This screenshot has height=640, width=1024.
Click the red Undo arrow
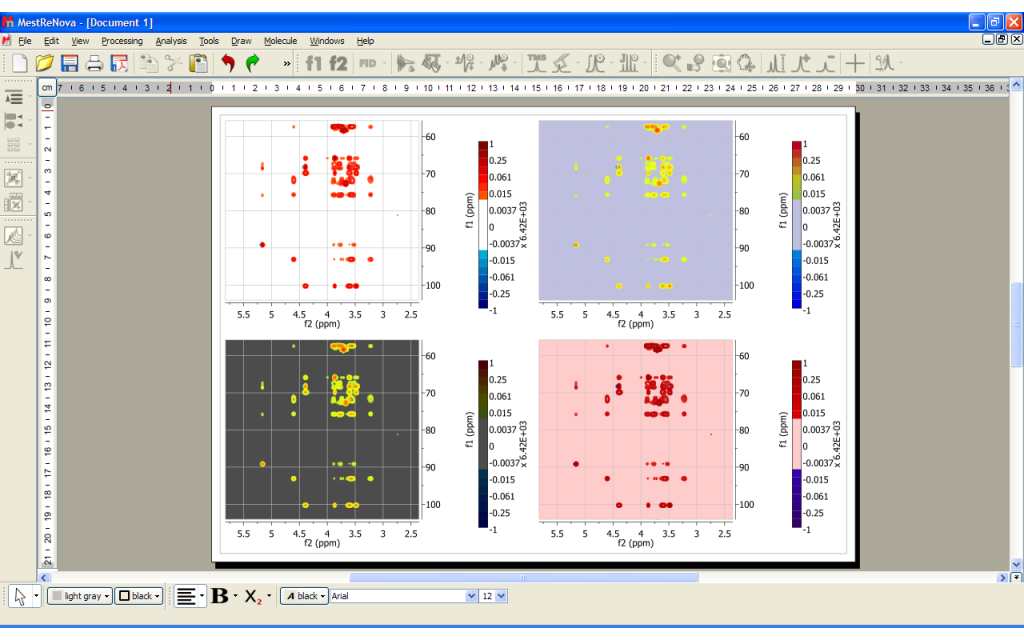pyautogui.click(x=228, y=63)
